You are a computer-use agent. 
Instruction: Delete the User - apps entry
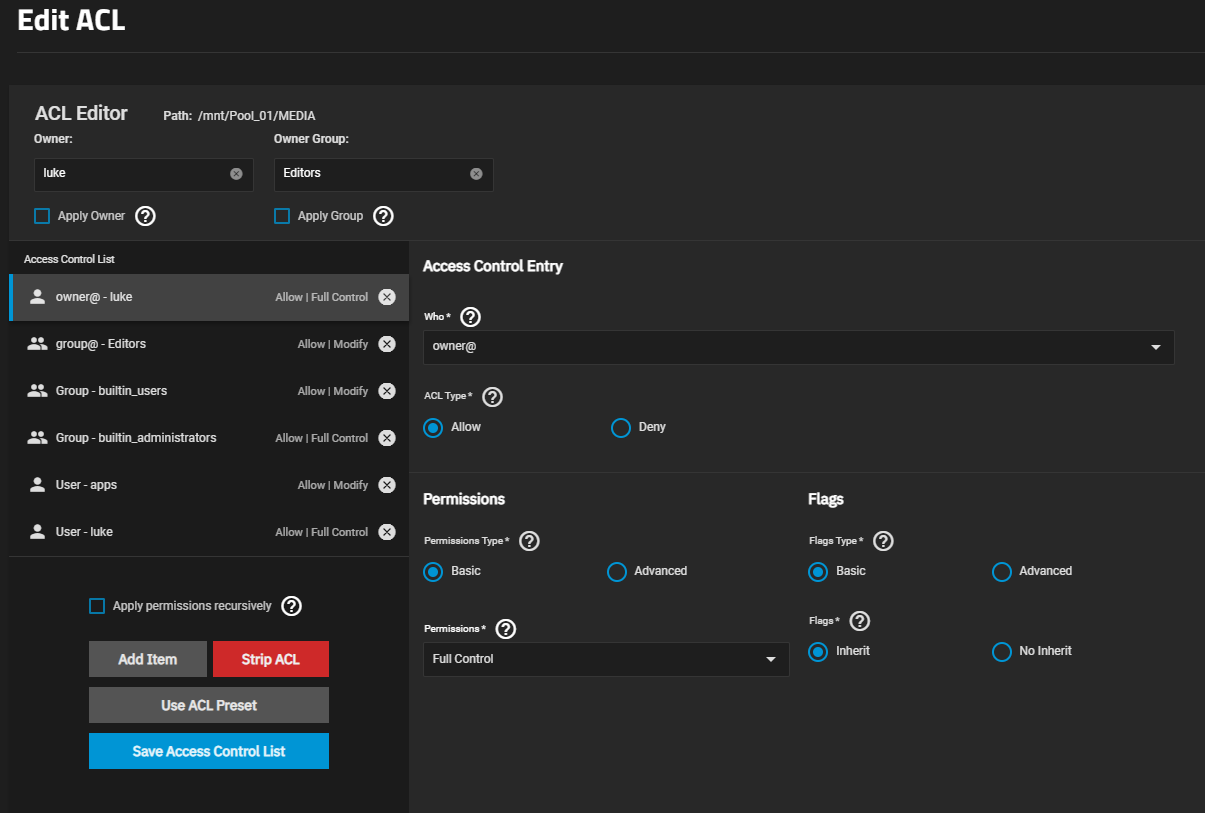coord(387,485)
